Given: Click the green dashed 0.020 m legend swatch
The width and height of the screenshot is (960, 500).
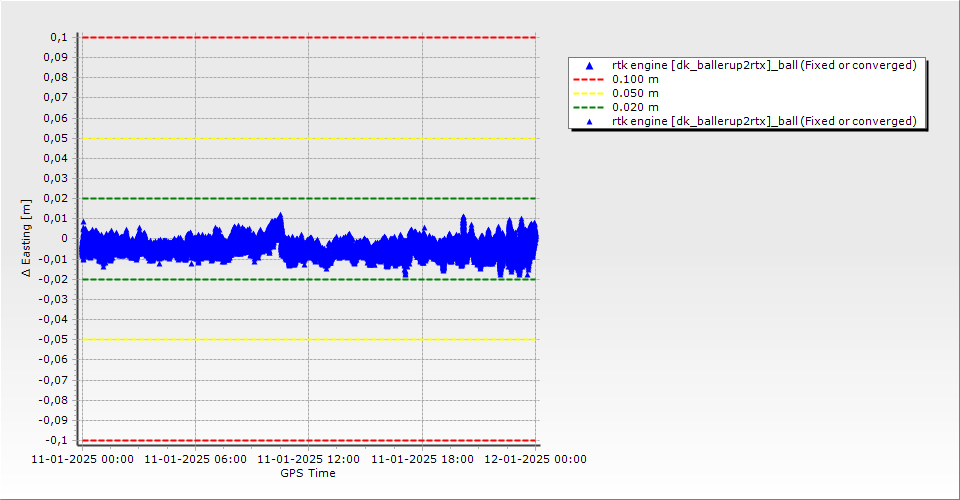Looking at the screenshot, I should pos(589,108).
